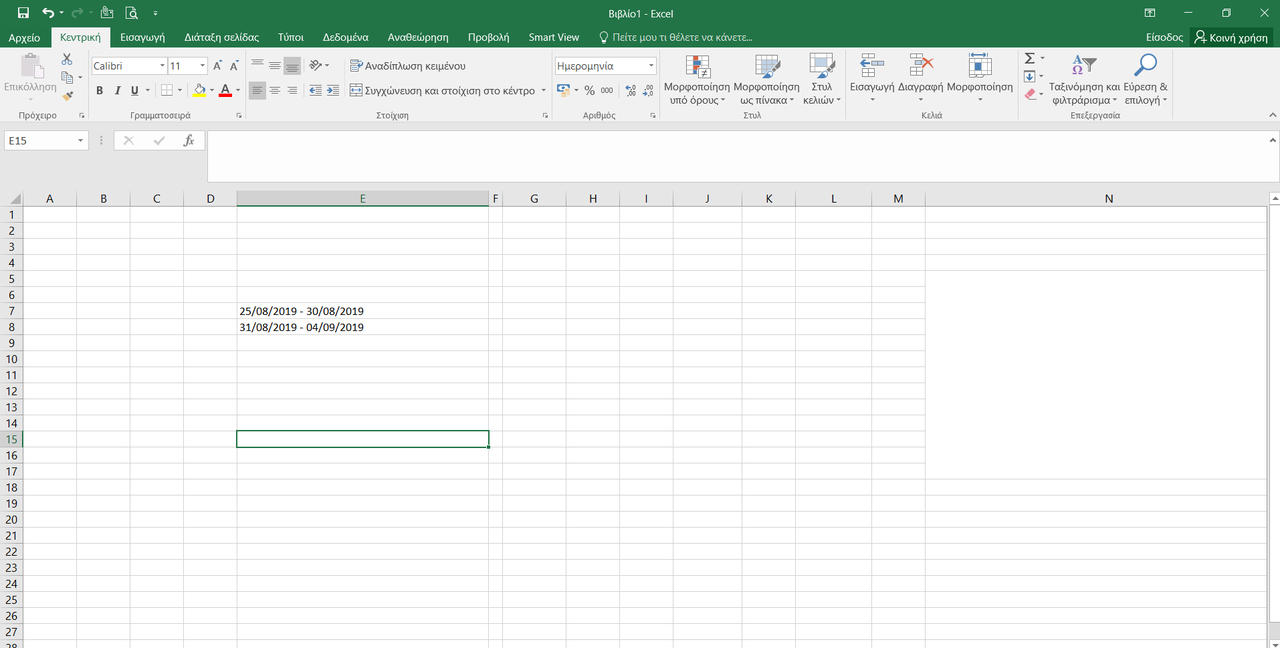The image size is (1280, 648).
Task: Decrease decimal places
Action: point(648,90)
